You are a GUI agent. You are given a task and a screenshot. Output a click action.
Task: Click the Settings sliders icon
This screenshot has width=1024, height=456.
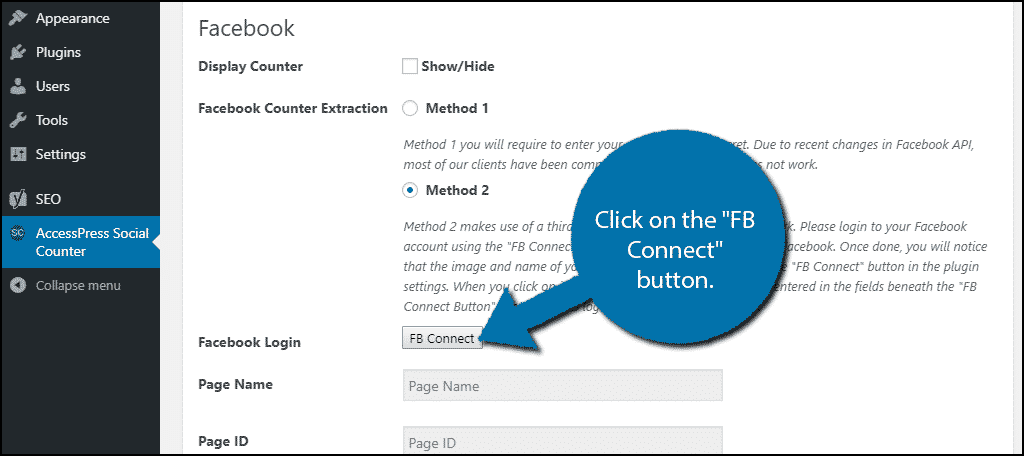18,155
